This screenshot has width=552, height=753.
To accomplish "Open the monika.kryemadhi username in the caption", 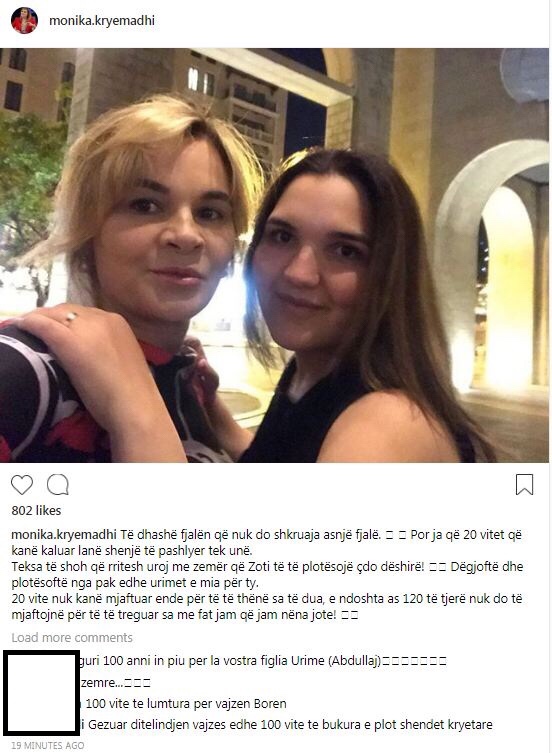I will pos(64,534).
